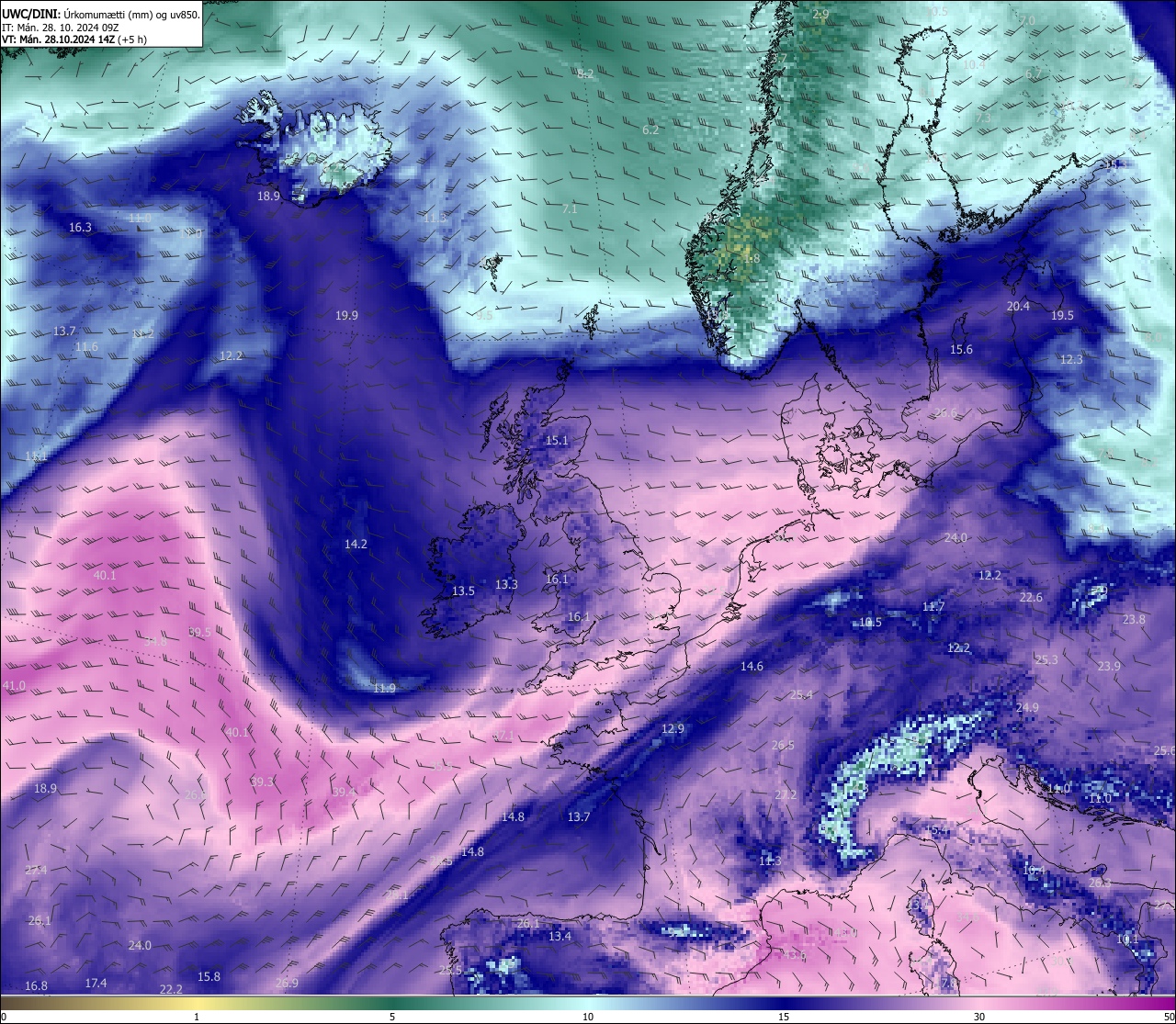Click the 12.9 value on the map
This screenshot has height=1024, width=1176.
pos(673,728)
